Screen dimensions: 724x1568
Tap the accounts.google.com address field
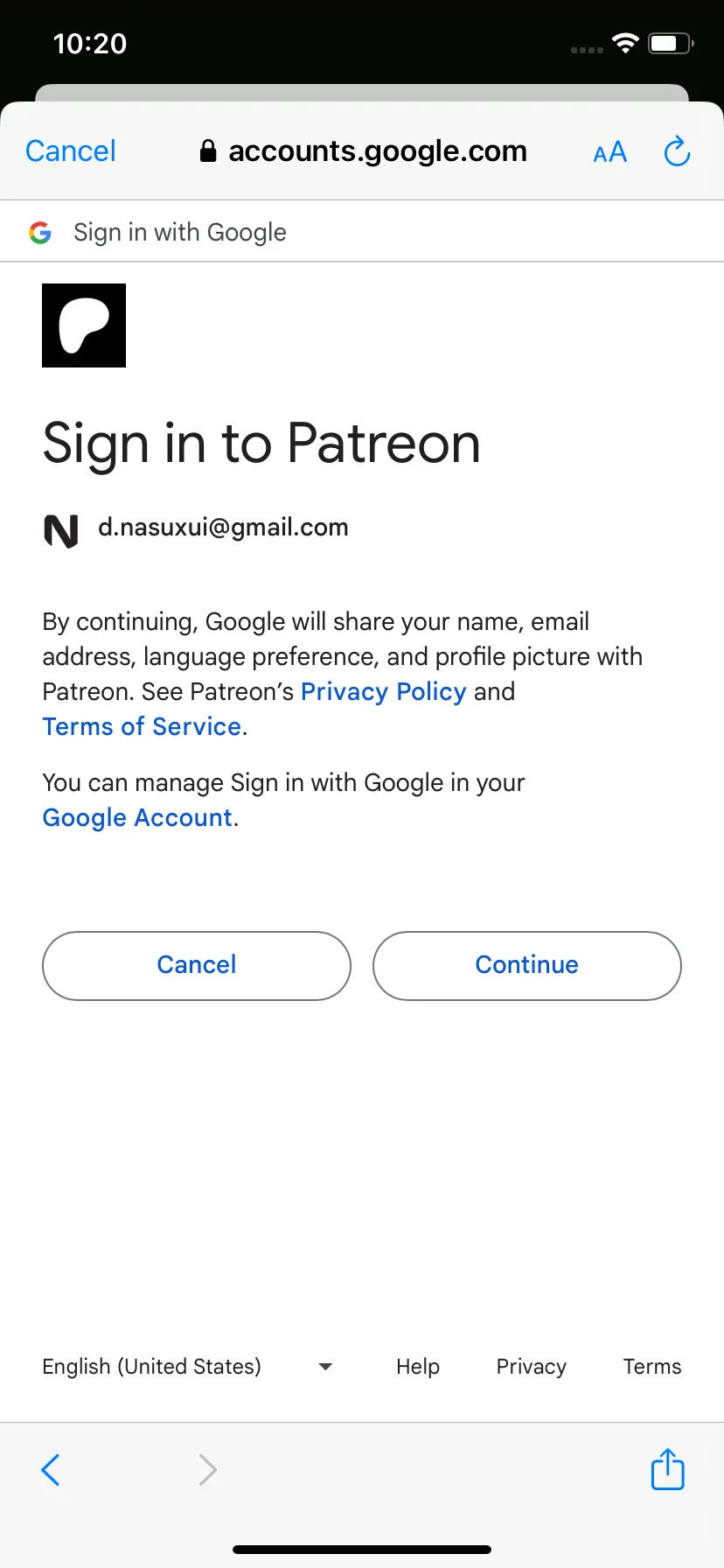(x=364, y=151)
